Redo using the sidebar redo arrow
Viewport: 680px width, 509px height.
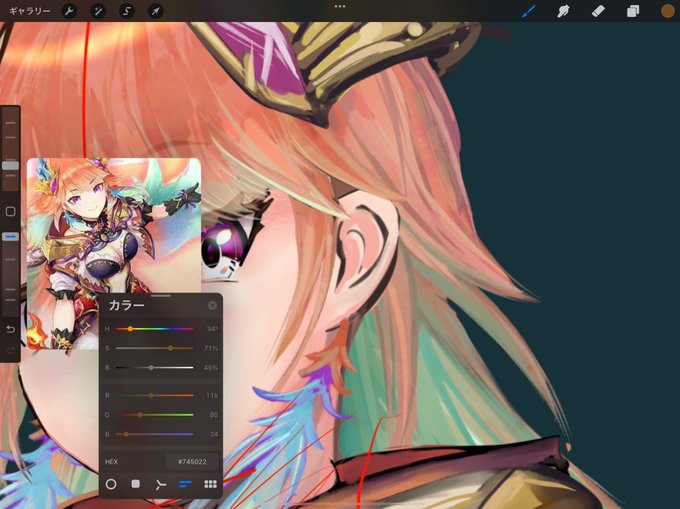click(10, 350)
